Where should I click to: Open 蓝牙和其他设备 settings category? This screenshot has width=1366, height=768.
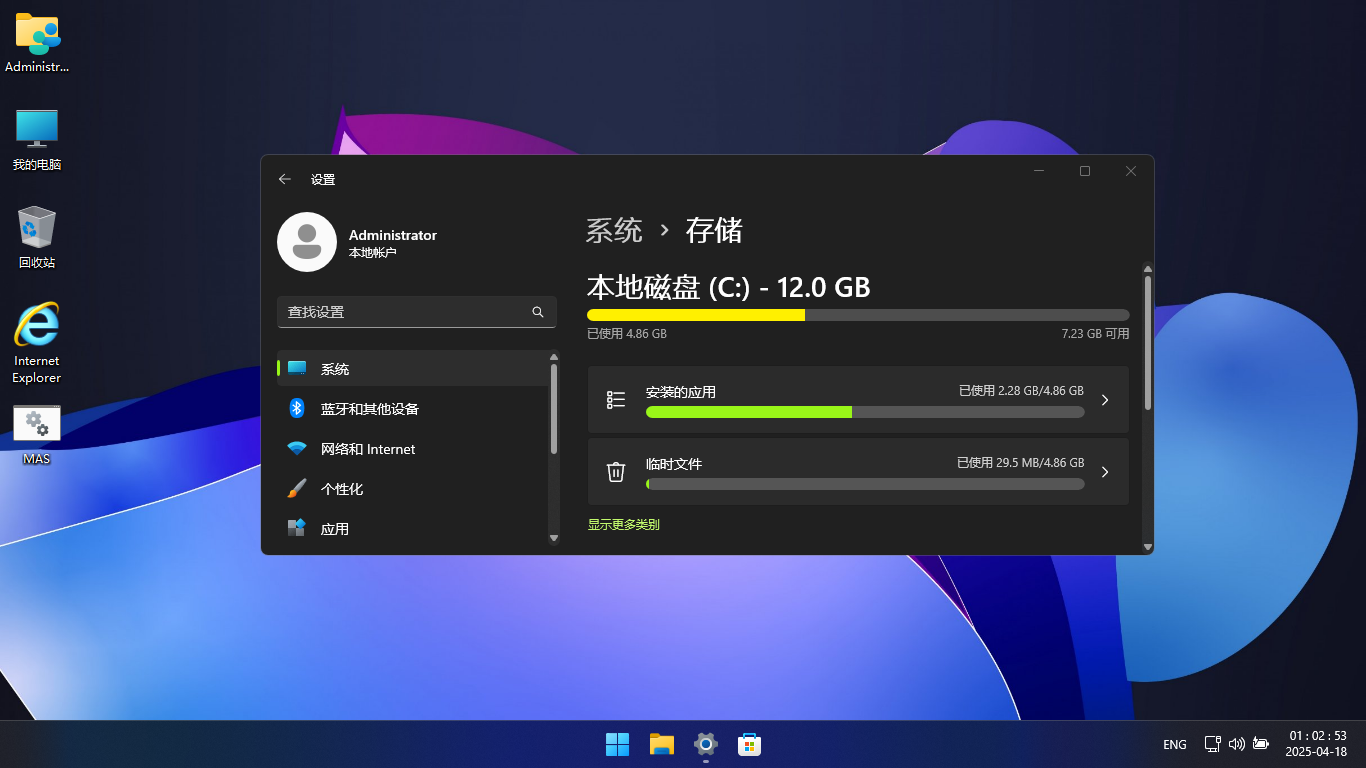point(413,409)
